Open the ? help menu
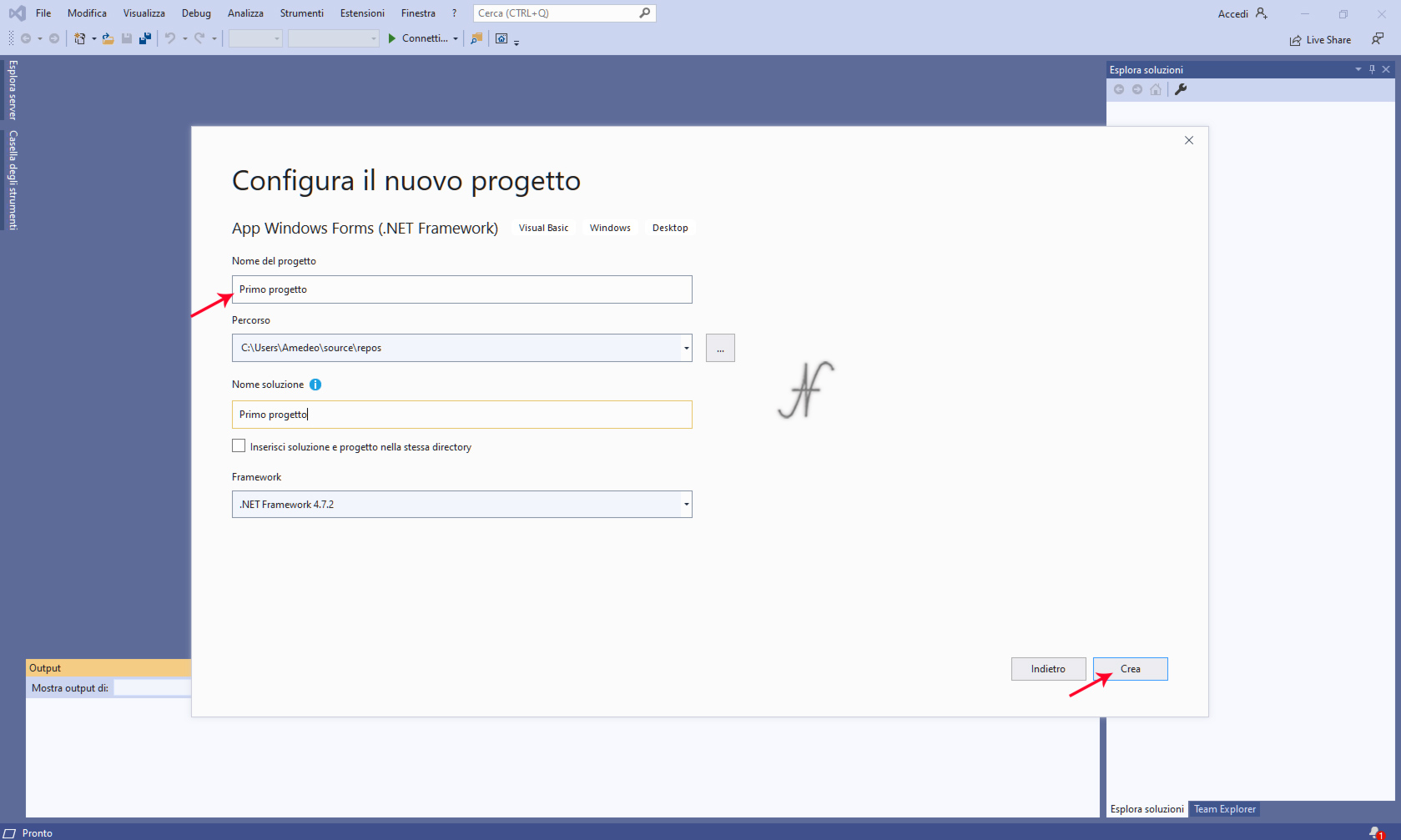 pyautogui.click(x=454, y=13)
